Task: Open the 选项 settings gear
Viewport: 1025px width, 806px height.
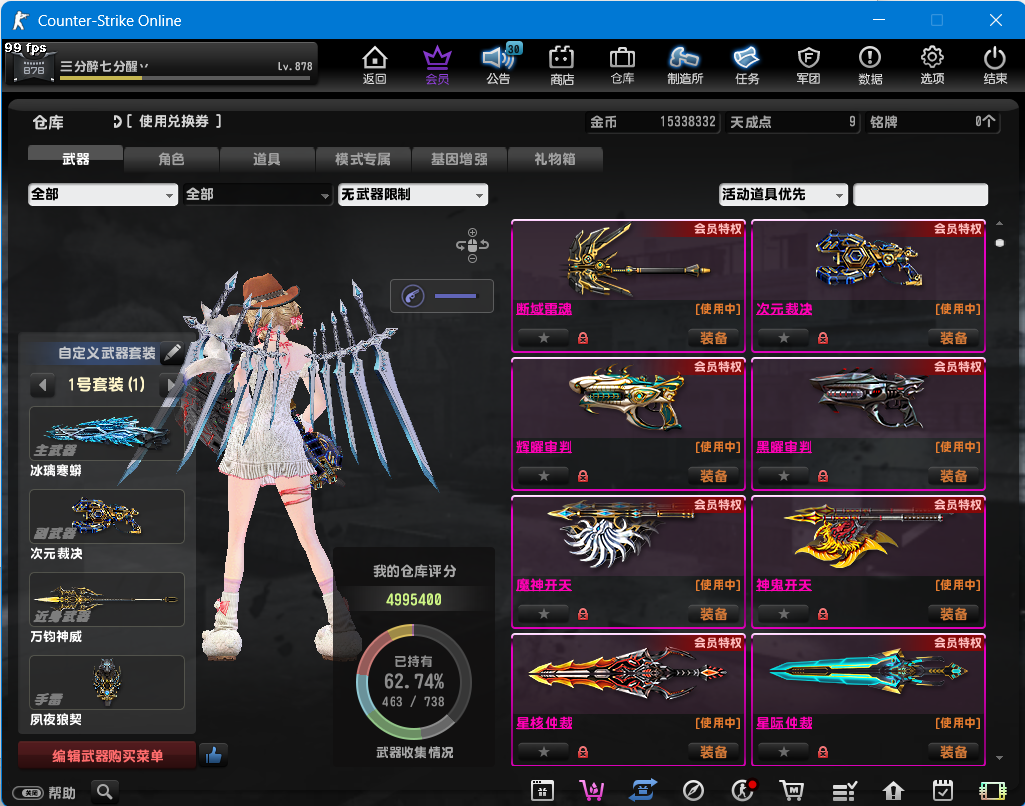Action: (932, 65)
